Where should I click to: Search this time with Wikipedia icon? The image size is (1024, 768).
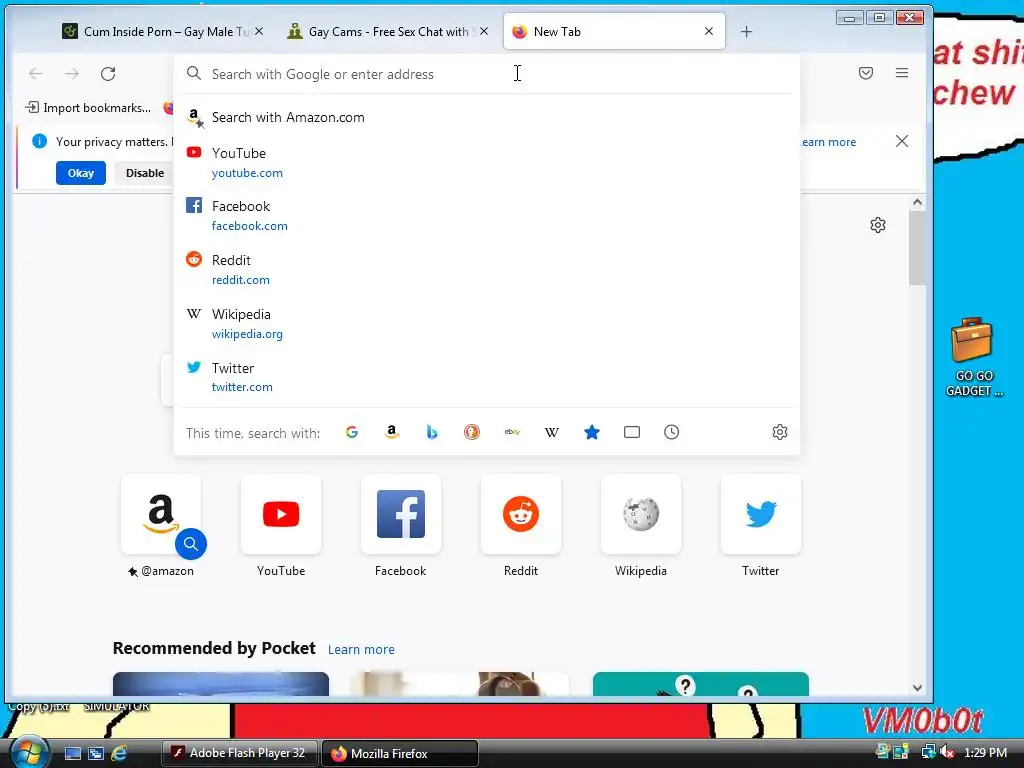click(552, 432)
